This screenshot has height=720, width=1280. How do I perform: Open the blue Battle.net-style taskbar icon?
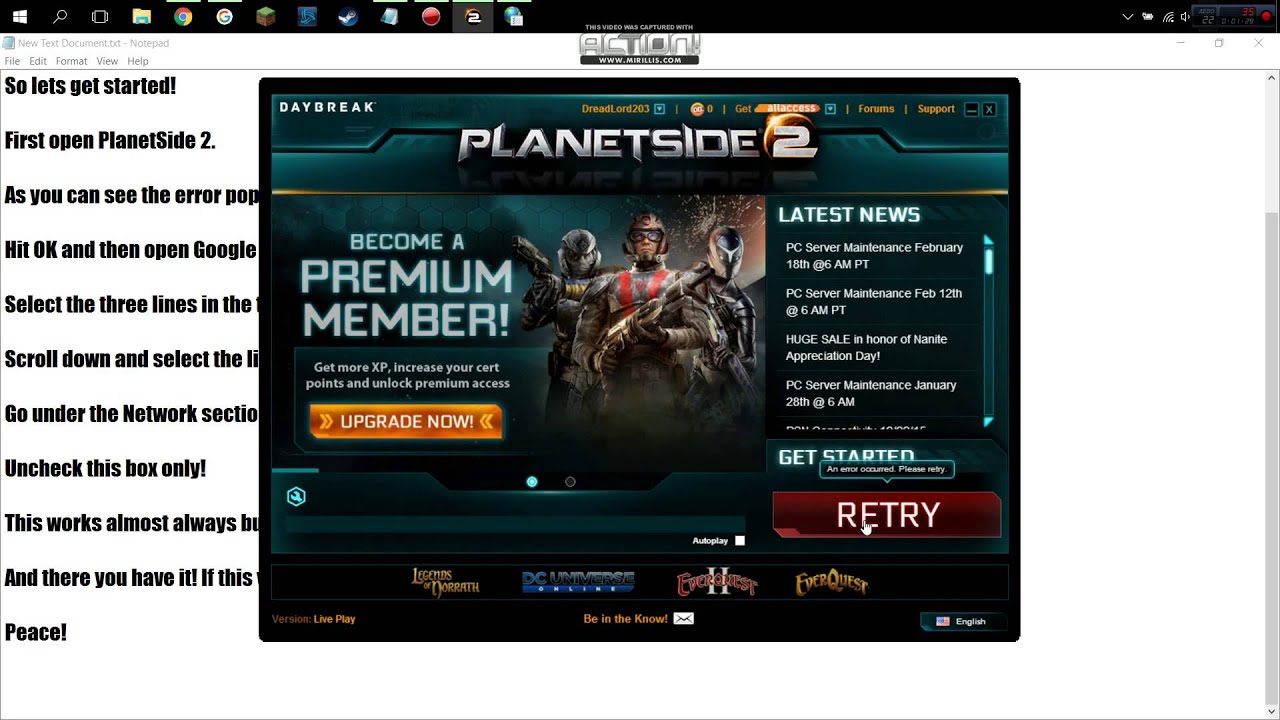pos(307,16)
